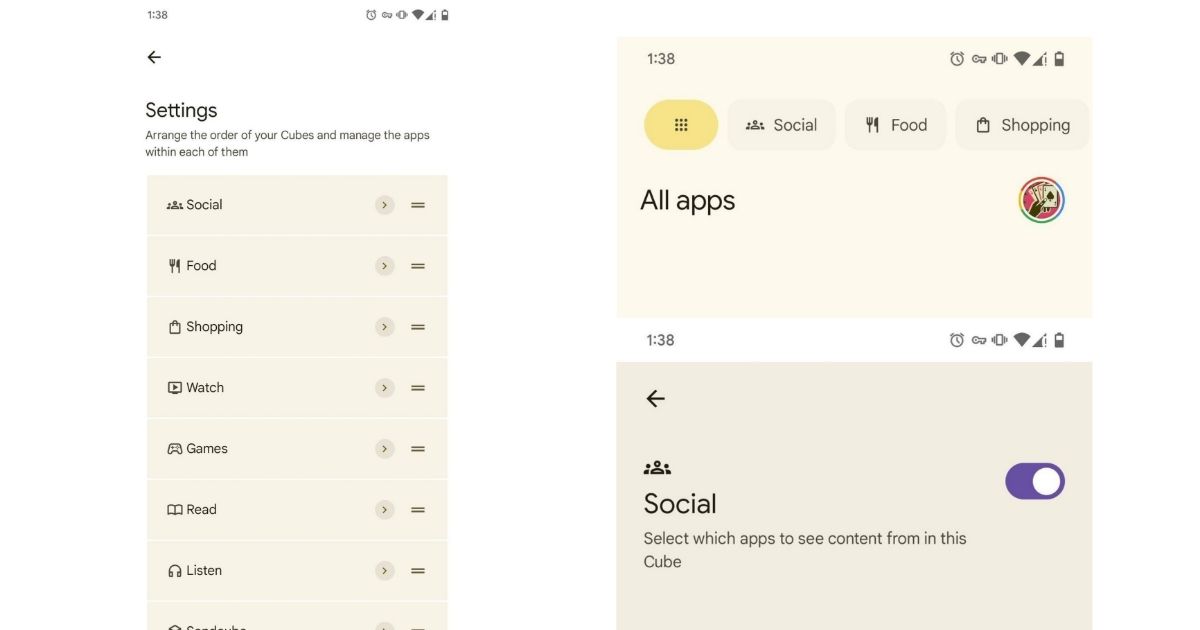Switch to the Shopping chip tab

click(1022, 125)
